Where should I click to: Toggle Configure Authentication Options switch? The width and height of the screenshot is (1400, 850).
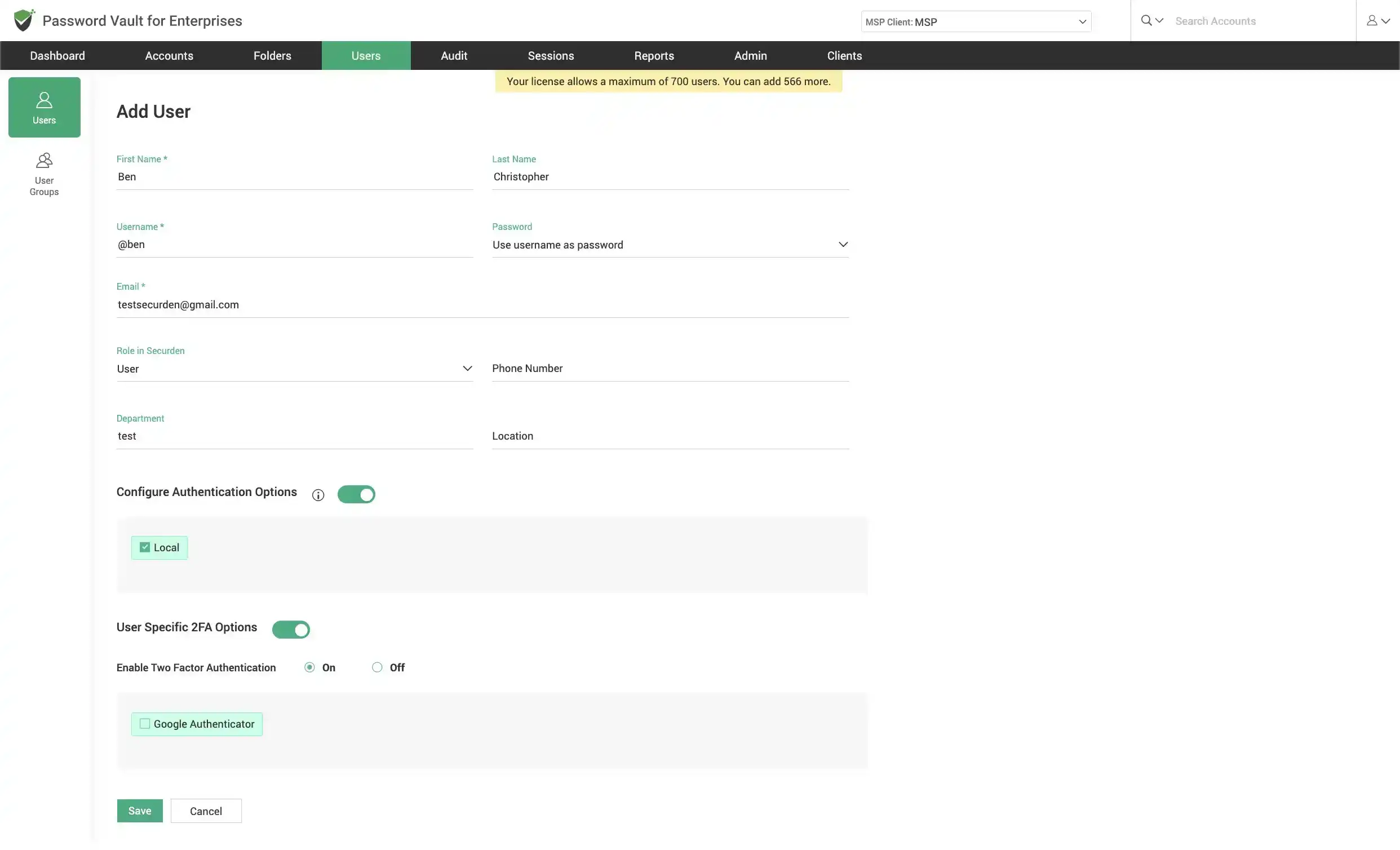356,494
